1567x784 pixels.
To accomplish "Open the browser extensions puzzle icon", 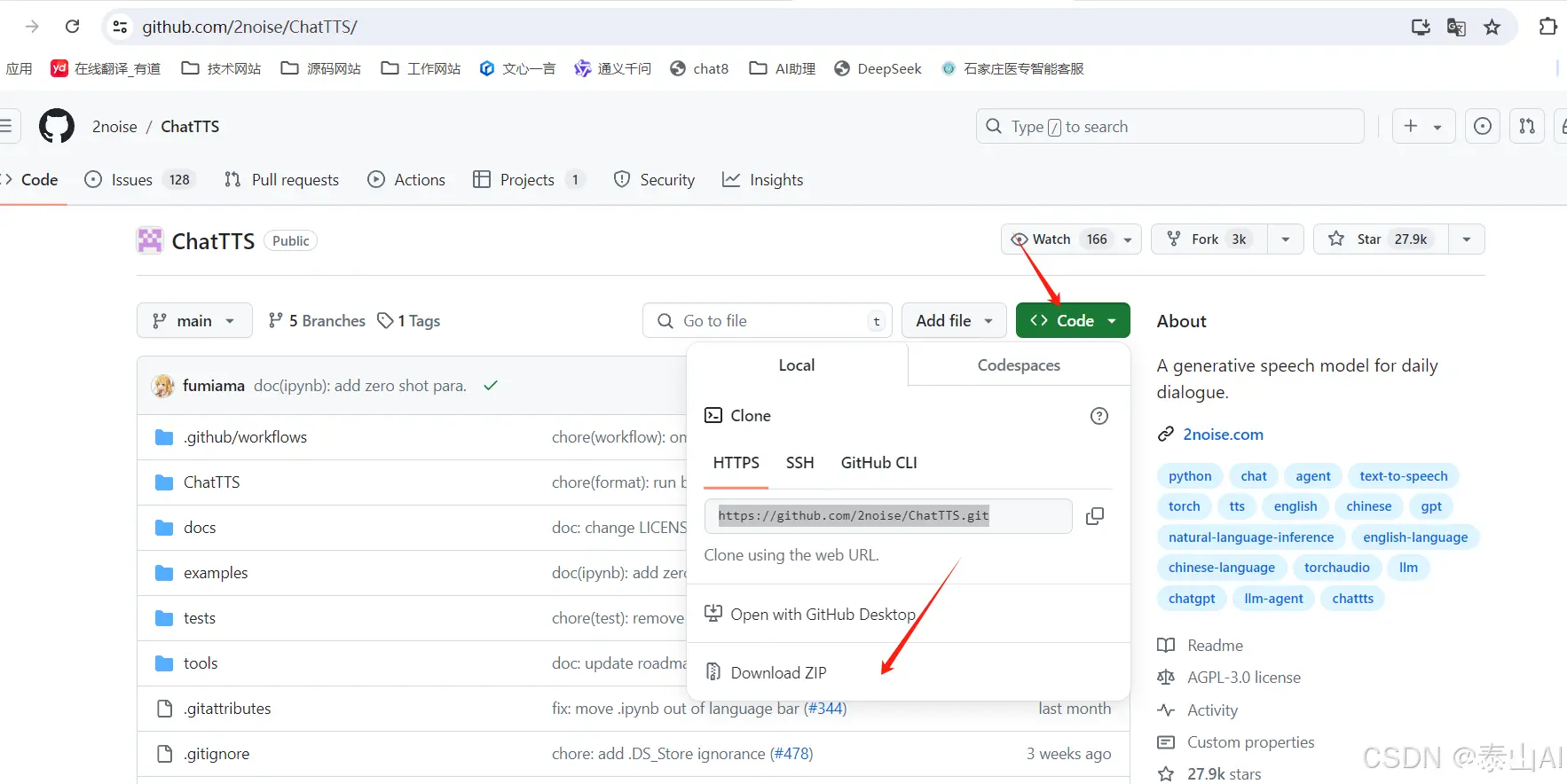I will (1547, 27).
